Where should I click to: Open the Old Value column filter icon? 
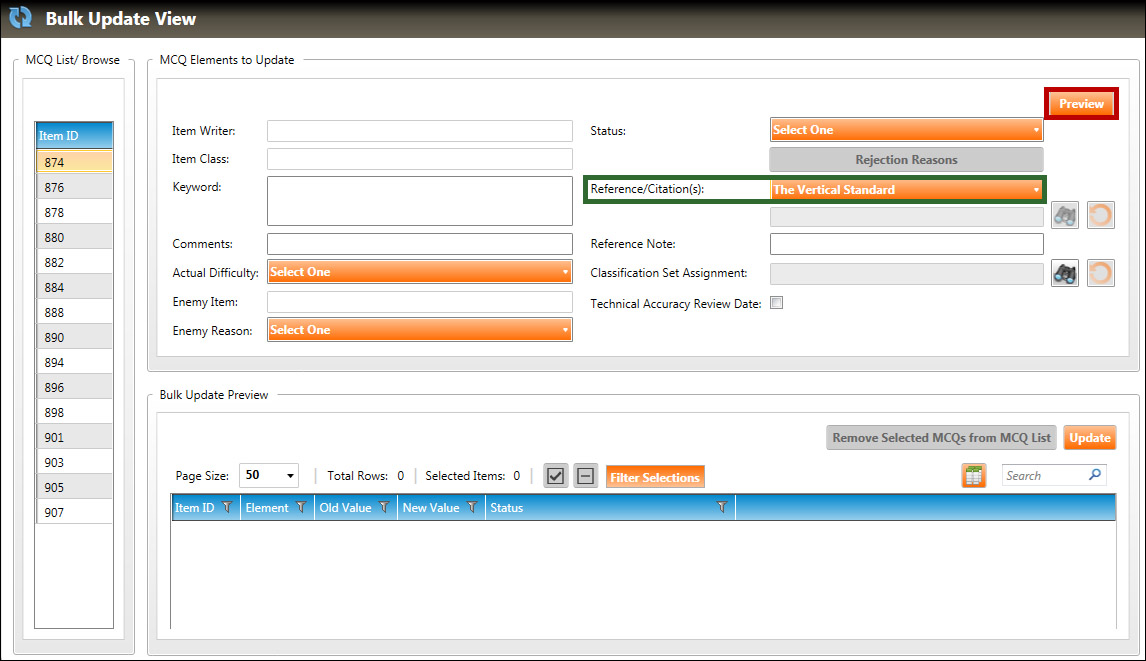(x=384, y=508)
